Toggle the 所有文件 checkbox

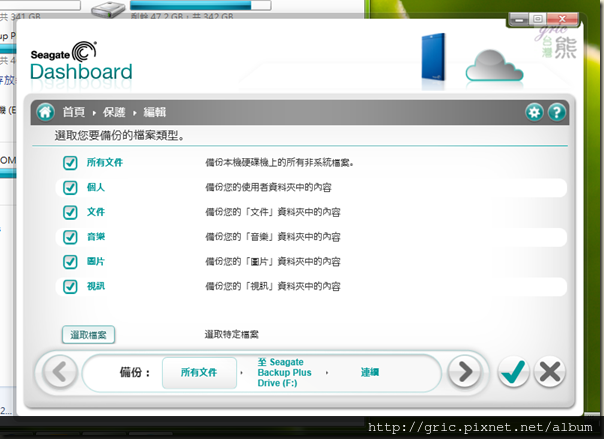point(70,163)
